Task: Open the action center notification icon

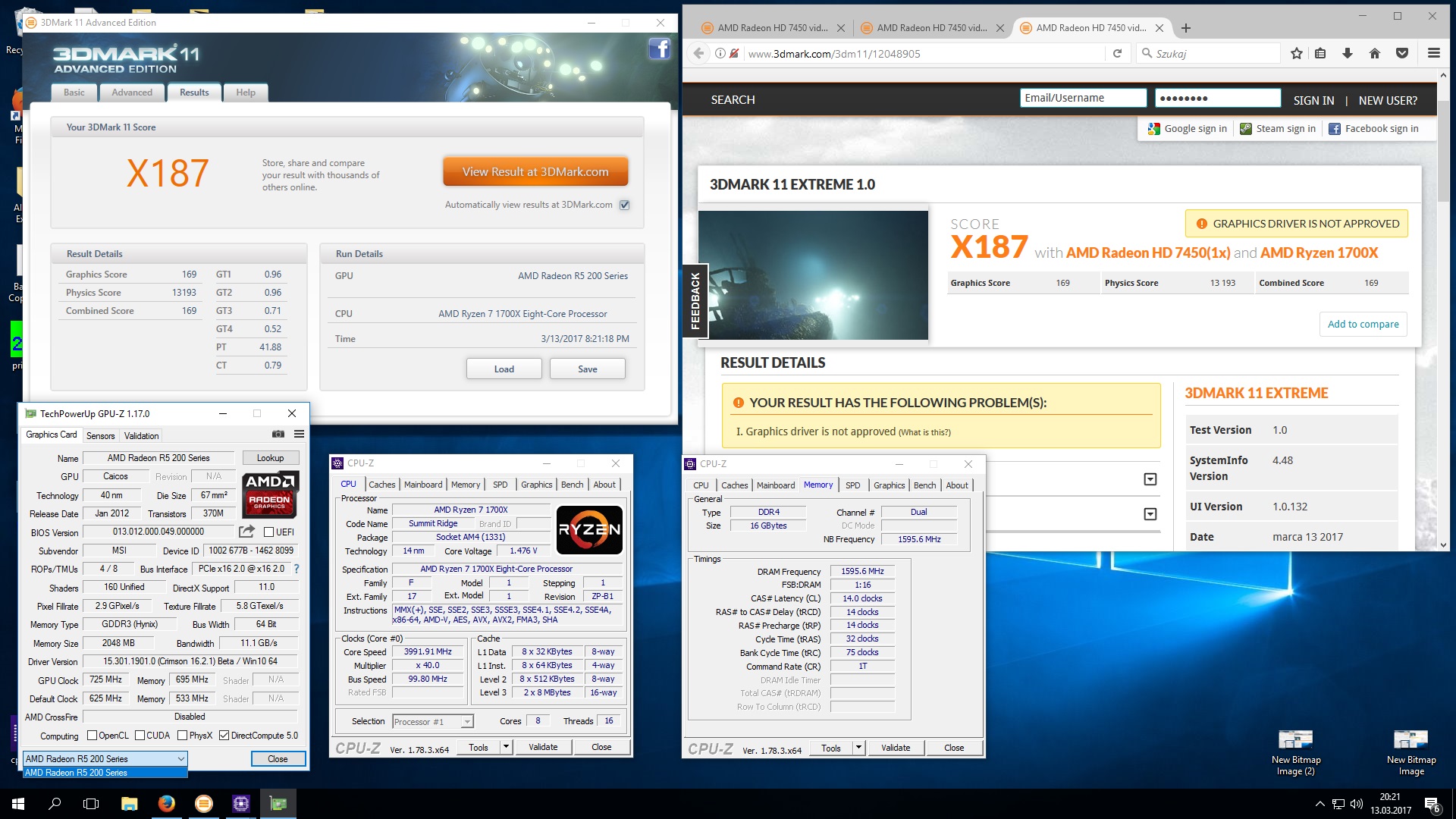Action: pos(1432,804)
